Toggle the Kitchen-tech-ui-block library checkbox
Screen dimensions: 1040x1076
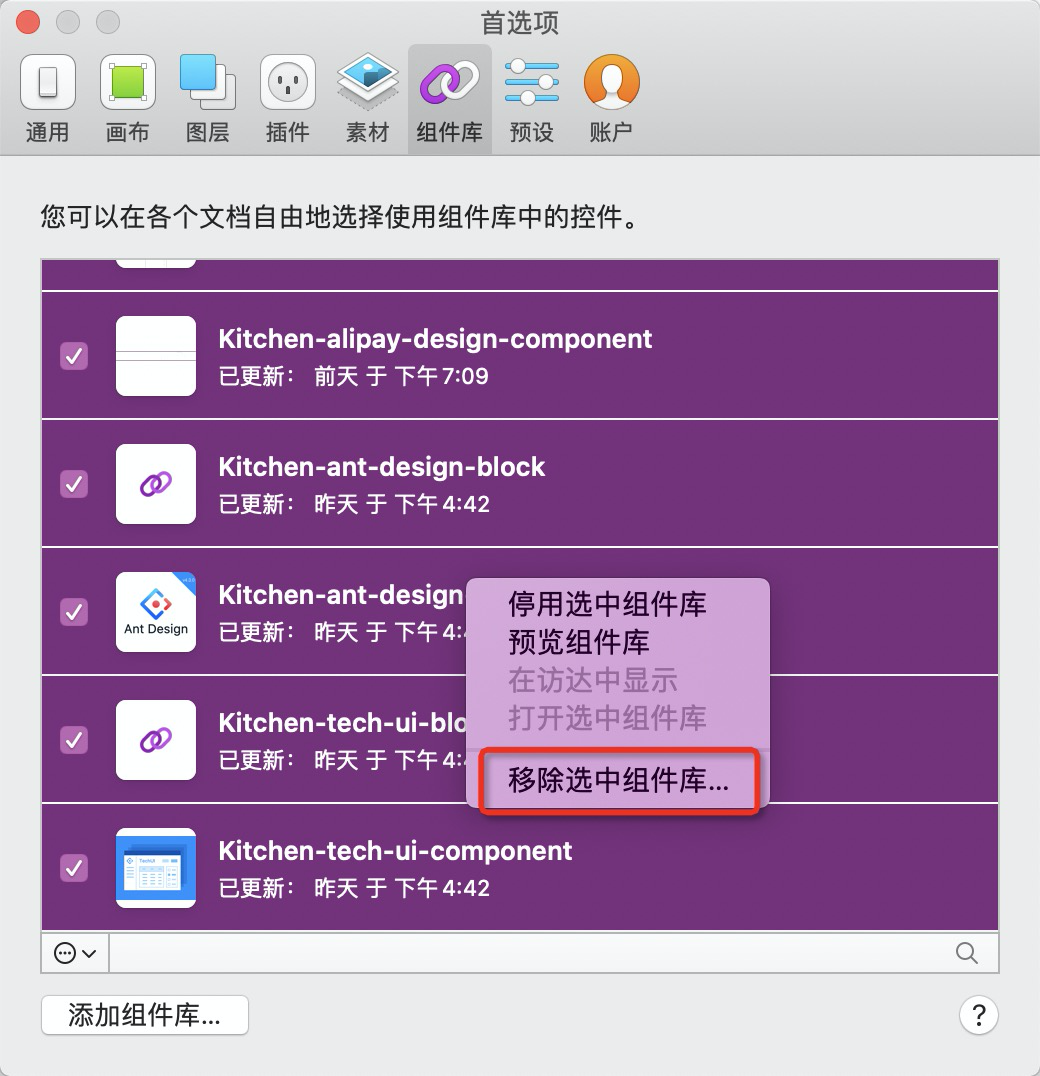(x=74, y=740)
